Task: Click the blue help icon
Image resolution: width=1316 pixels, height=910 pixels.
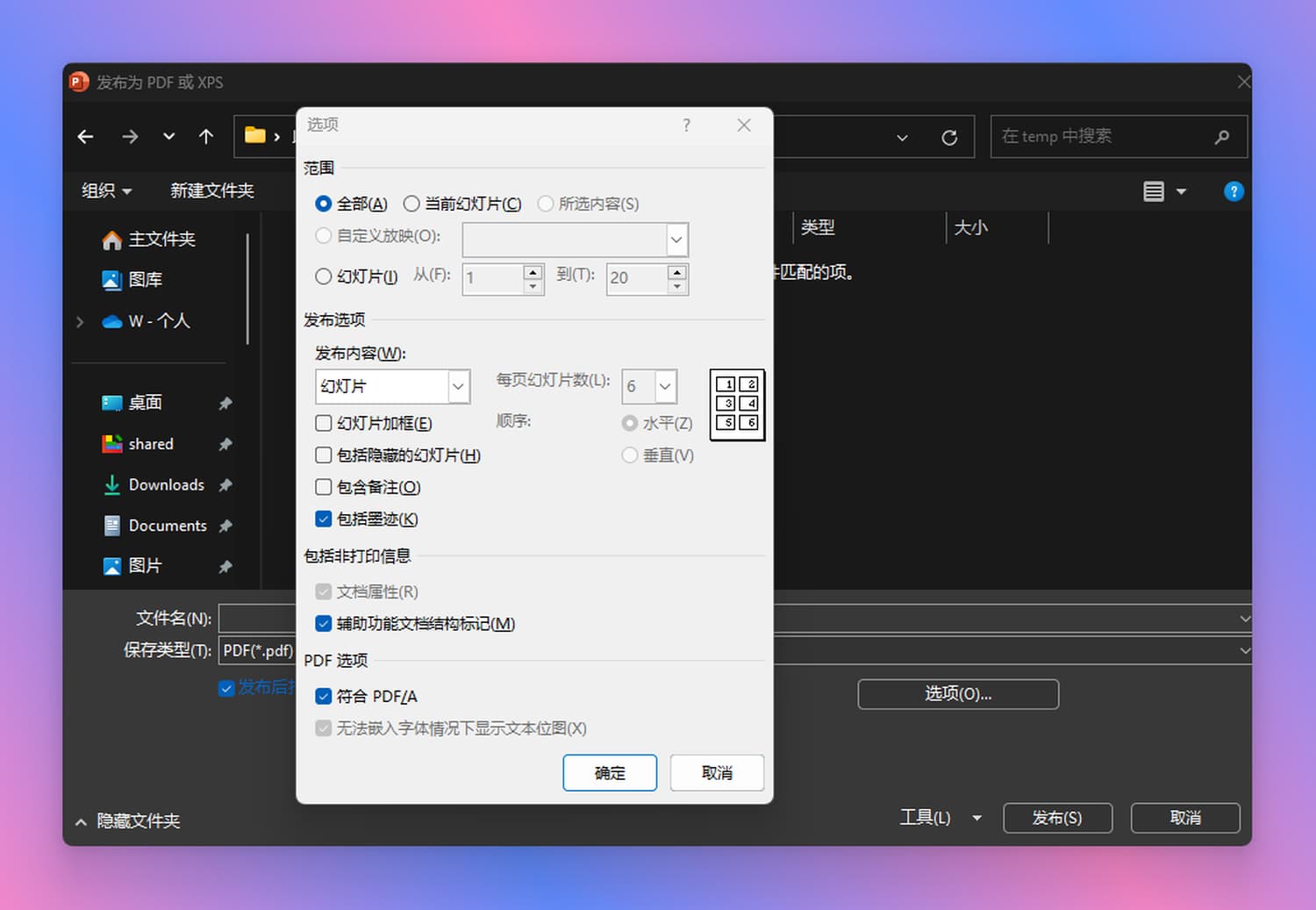Action: pos(1233,191)
